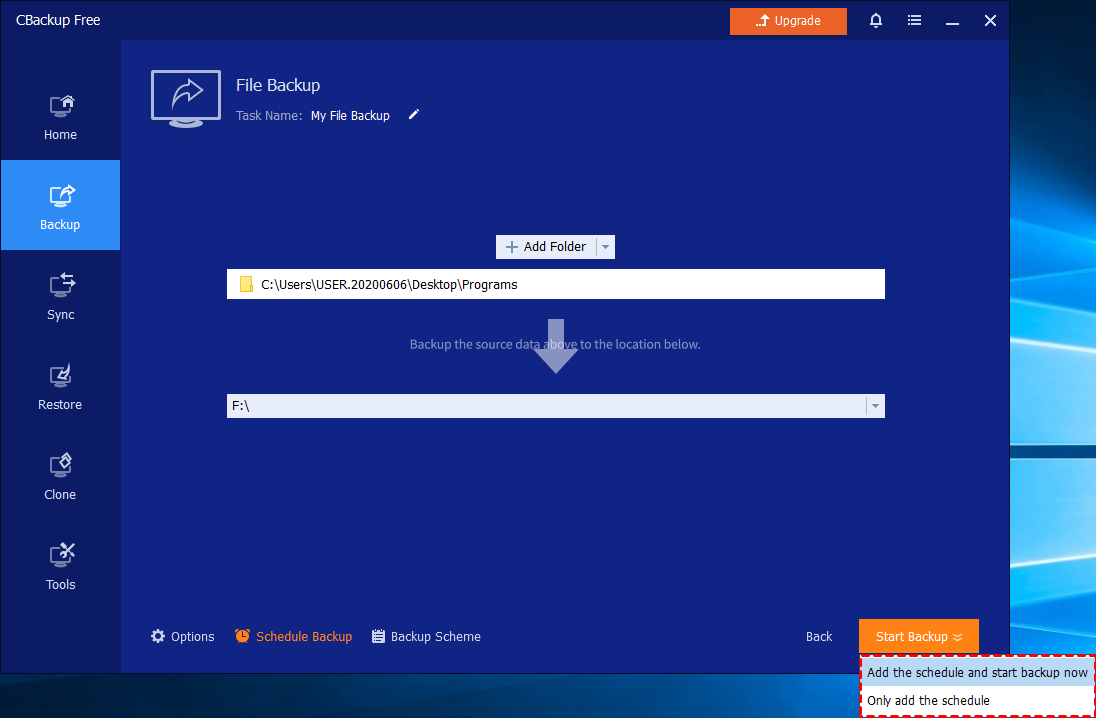Open the Home section in sidebar
The height and width of the screenshot is (718, 1096).
pos(60,116)
